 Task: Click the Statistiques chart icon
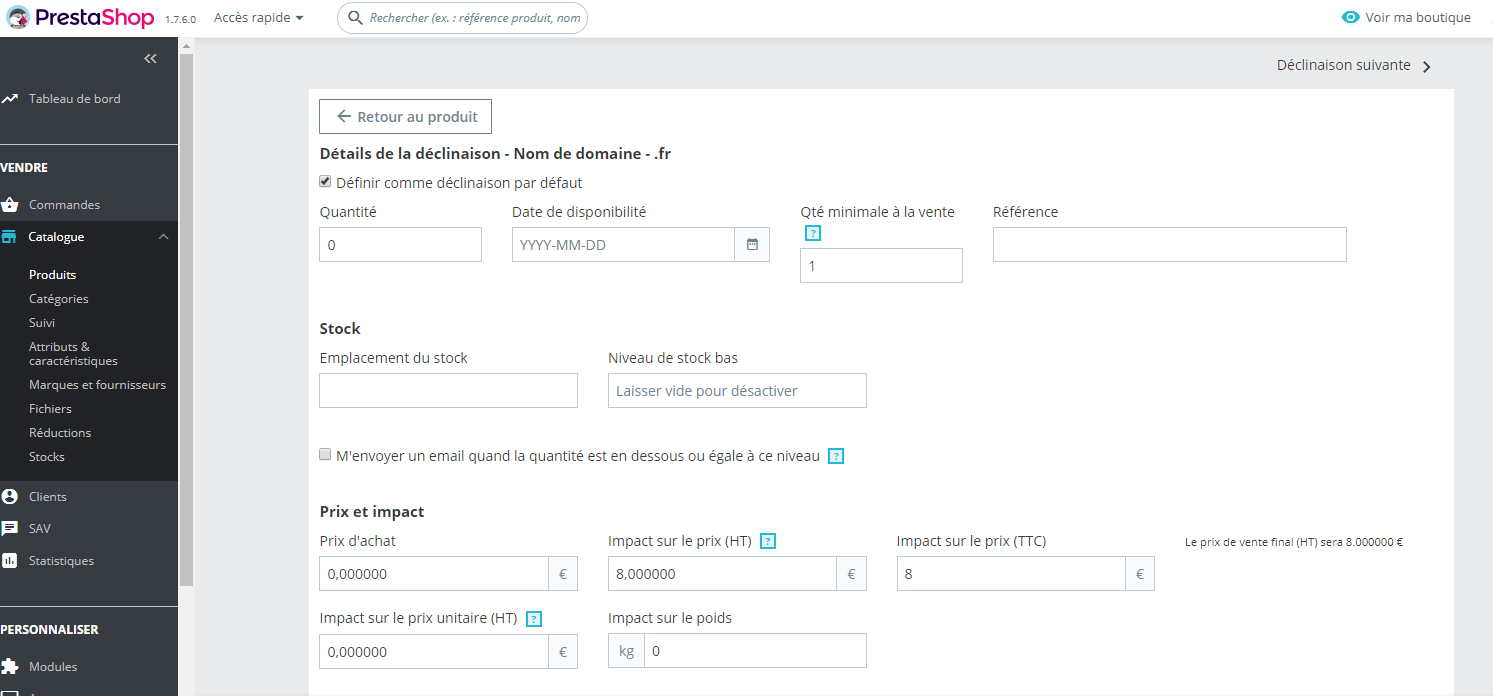tap(10, 561)
